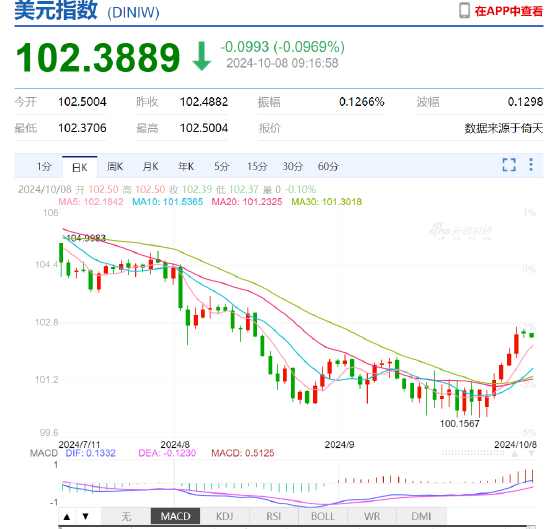
Task: Click the 美元指数 title heading
Action: coord(56,10)
